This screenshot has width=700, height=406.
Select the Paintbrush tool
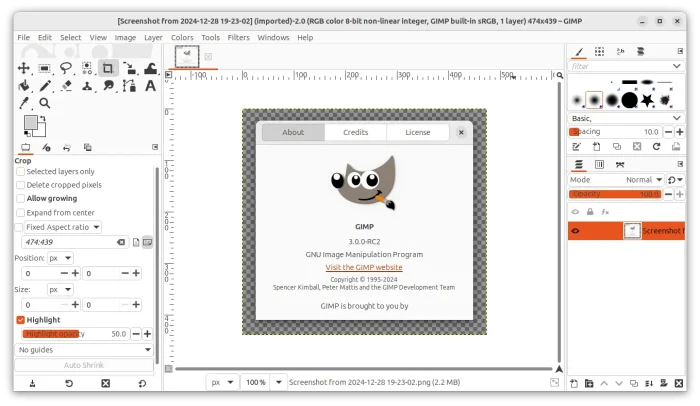point(44,86)
